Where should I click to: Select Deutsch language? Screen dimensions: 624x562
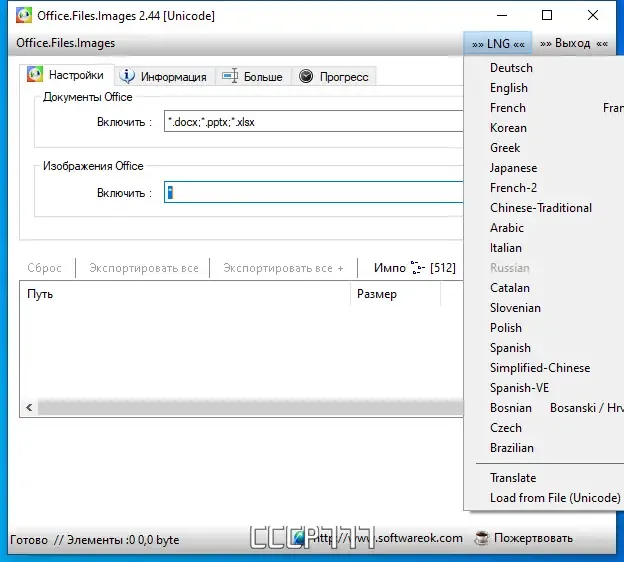511,68
